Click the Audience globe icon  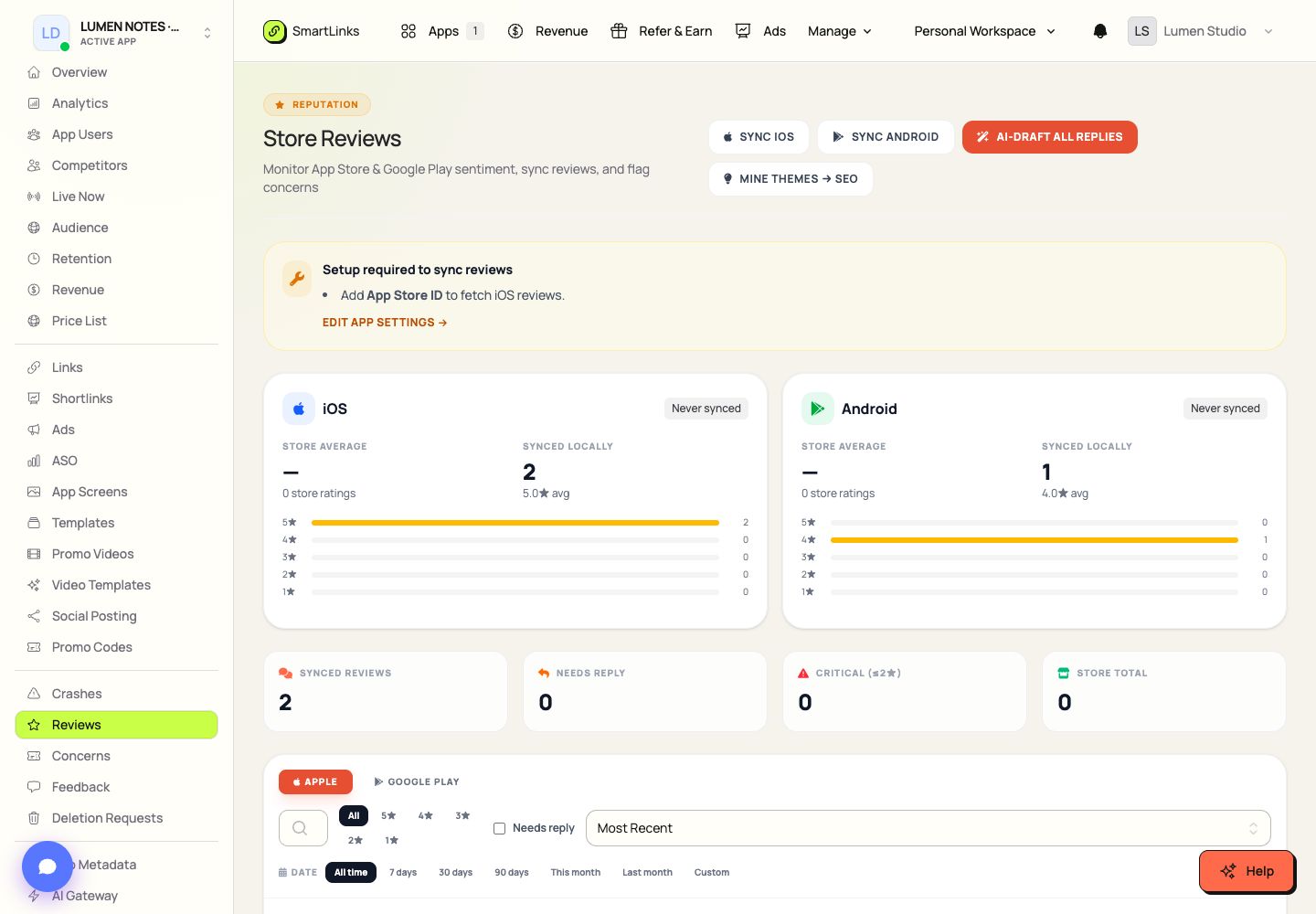34,228
